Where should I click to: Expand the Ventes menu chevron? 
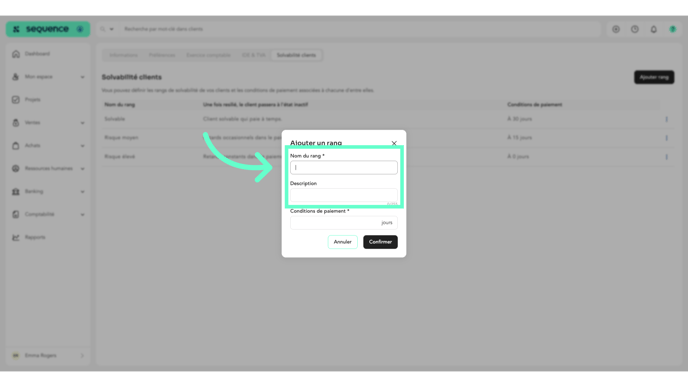[82, 123]
